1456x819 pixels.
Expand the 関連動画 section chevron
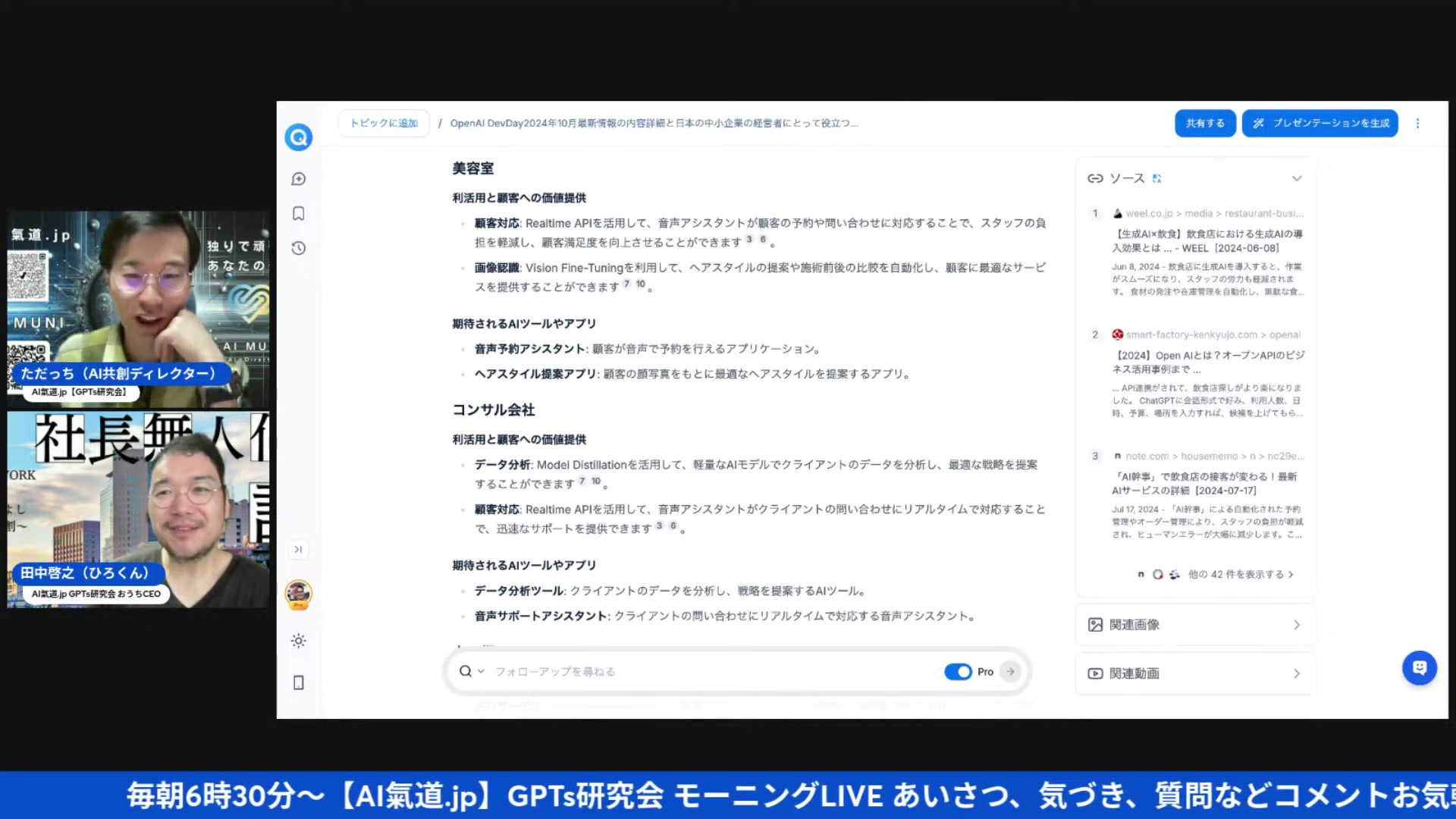pos(1297,673)
